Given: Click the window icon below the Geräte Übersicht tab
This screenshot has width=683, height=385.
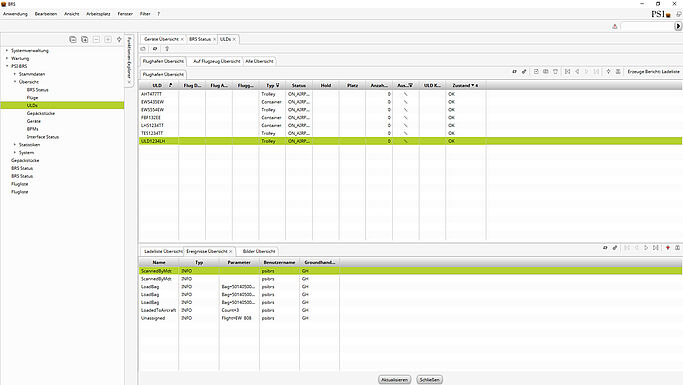Looking at the screenshot, I should tap(143, 49).
